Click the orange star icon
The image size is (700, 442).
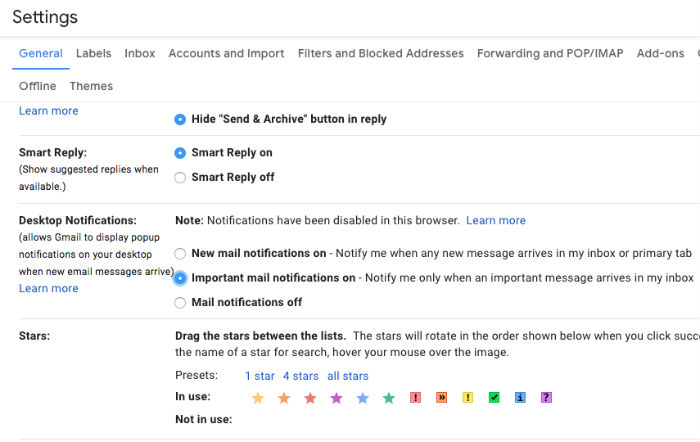coord(284,398)
